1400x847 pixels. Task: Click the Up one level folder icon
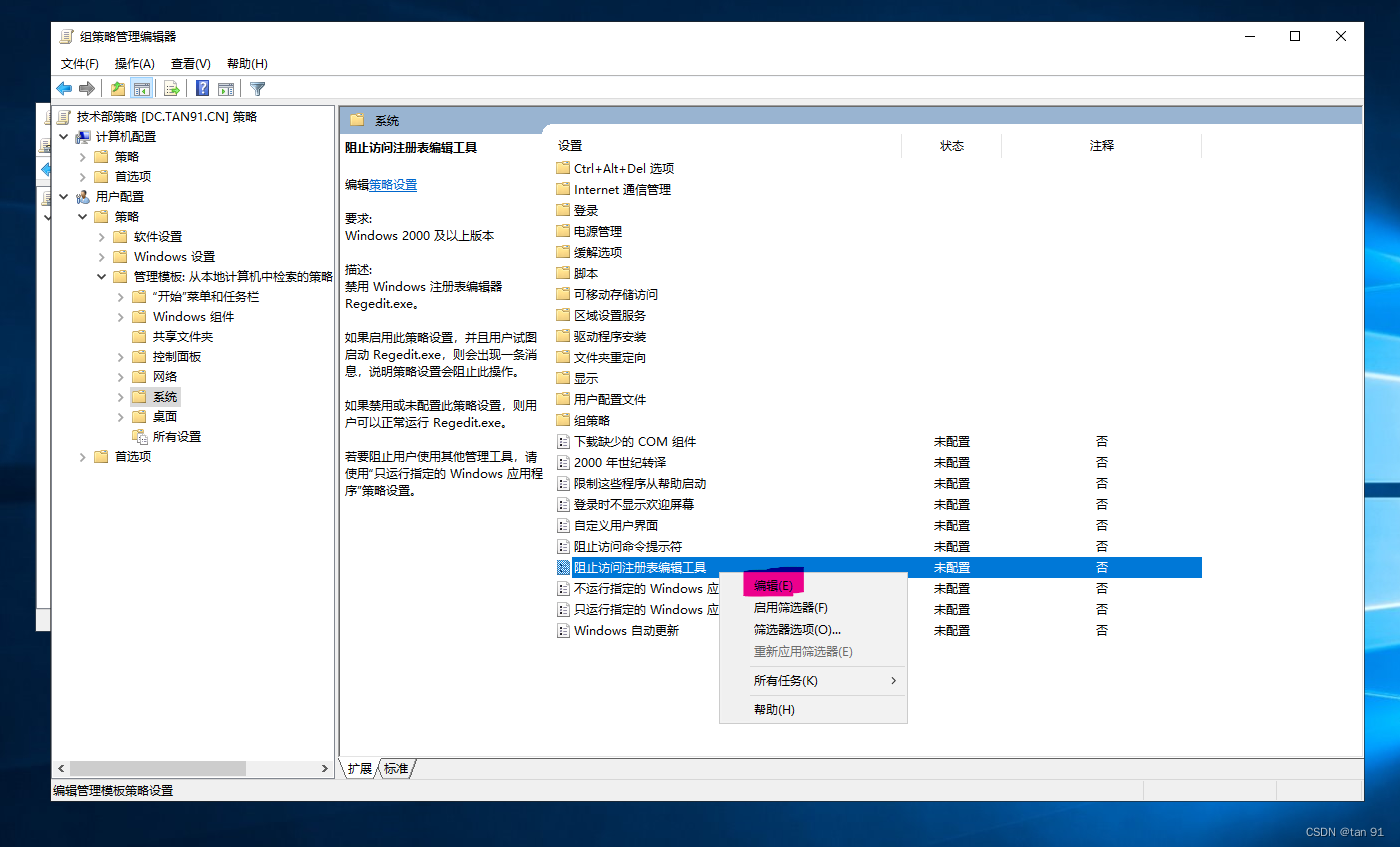[118, 88]
